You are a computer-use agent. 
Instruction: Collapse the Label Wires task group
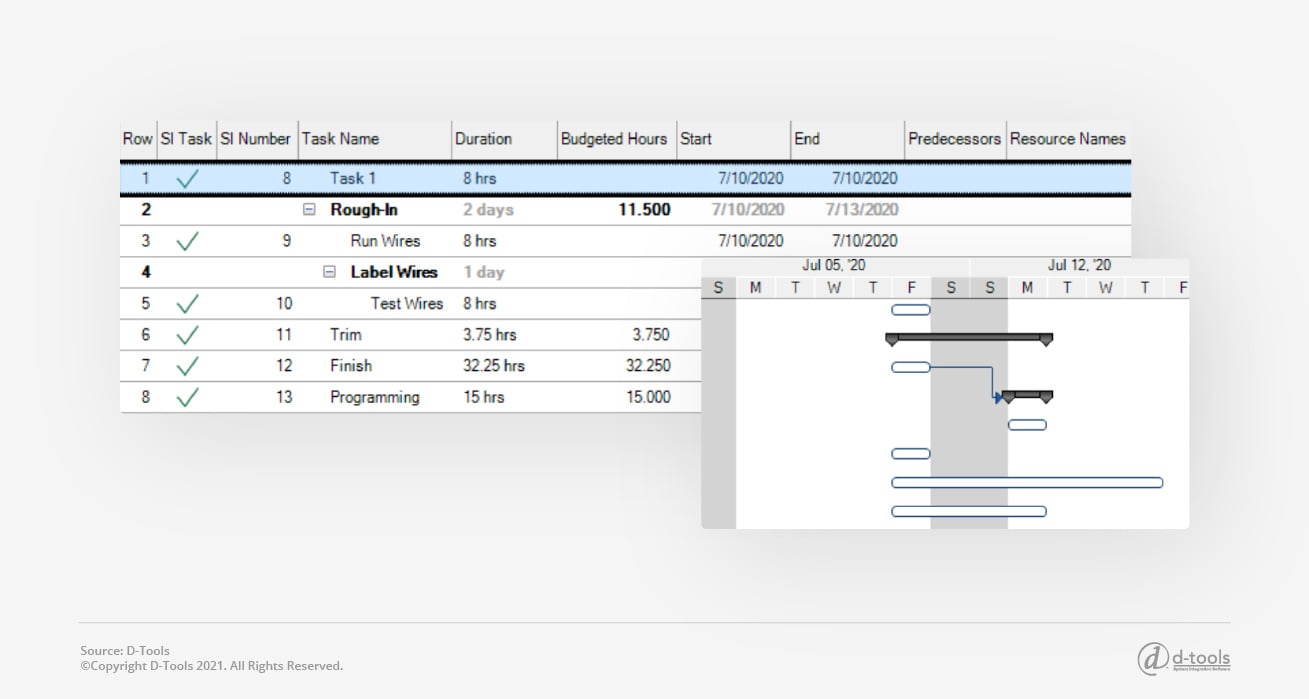point(329,272)
